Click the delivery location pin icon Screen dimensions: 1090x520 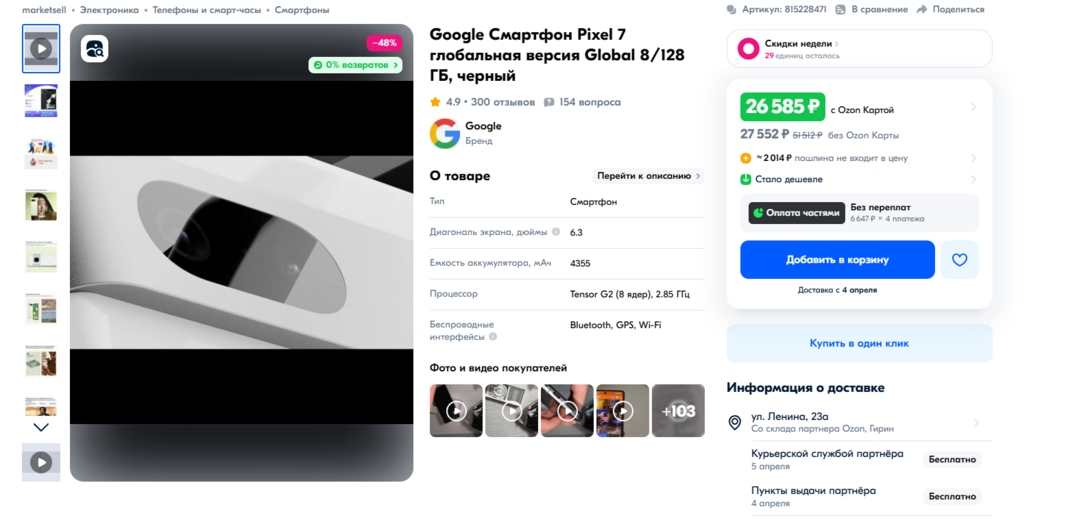tap(735, 423)
